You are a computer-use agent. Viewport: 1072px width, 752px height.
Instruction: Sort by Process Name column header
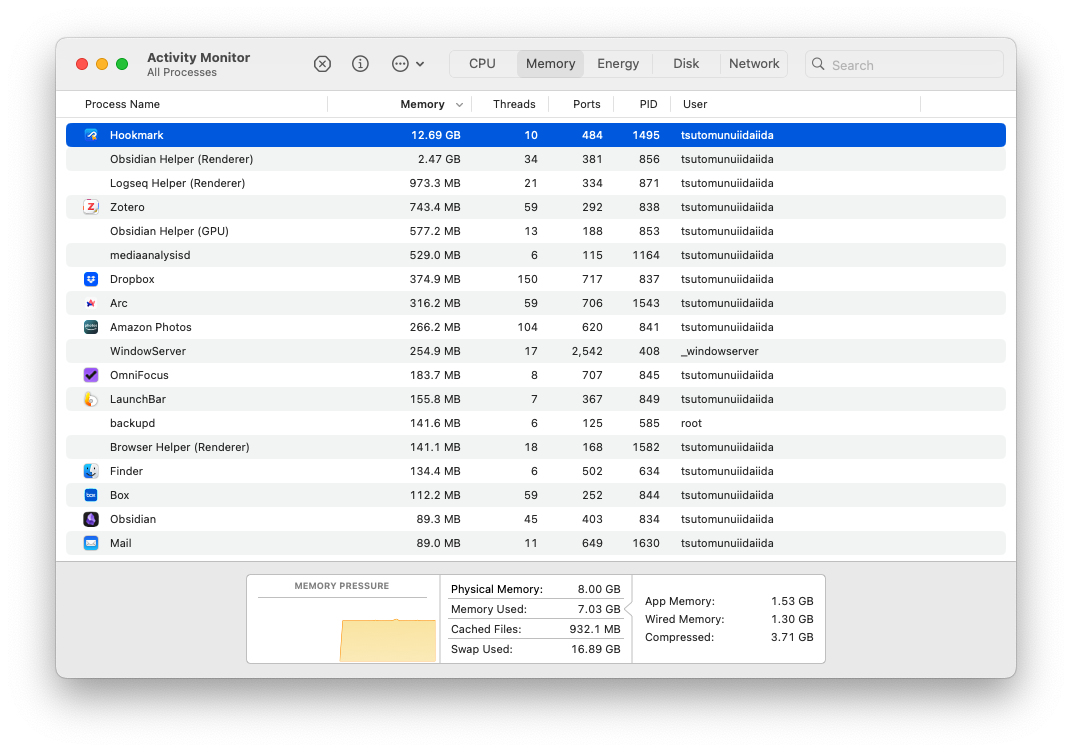(122, 104)
